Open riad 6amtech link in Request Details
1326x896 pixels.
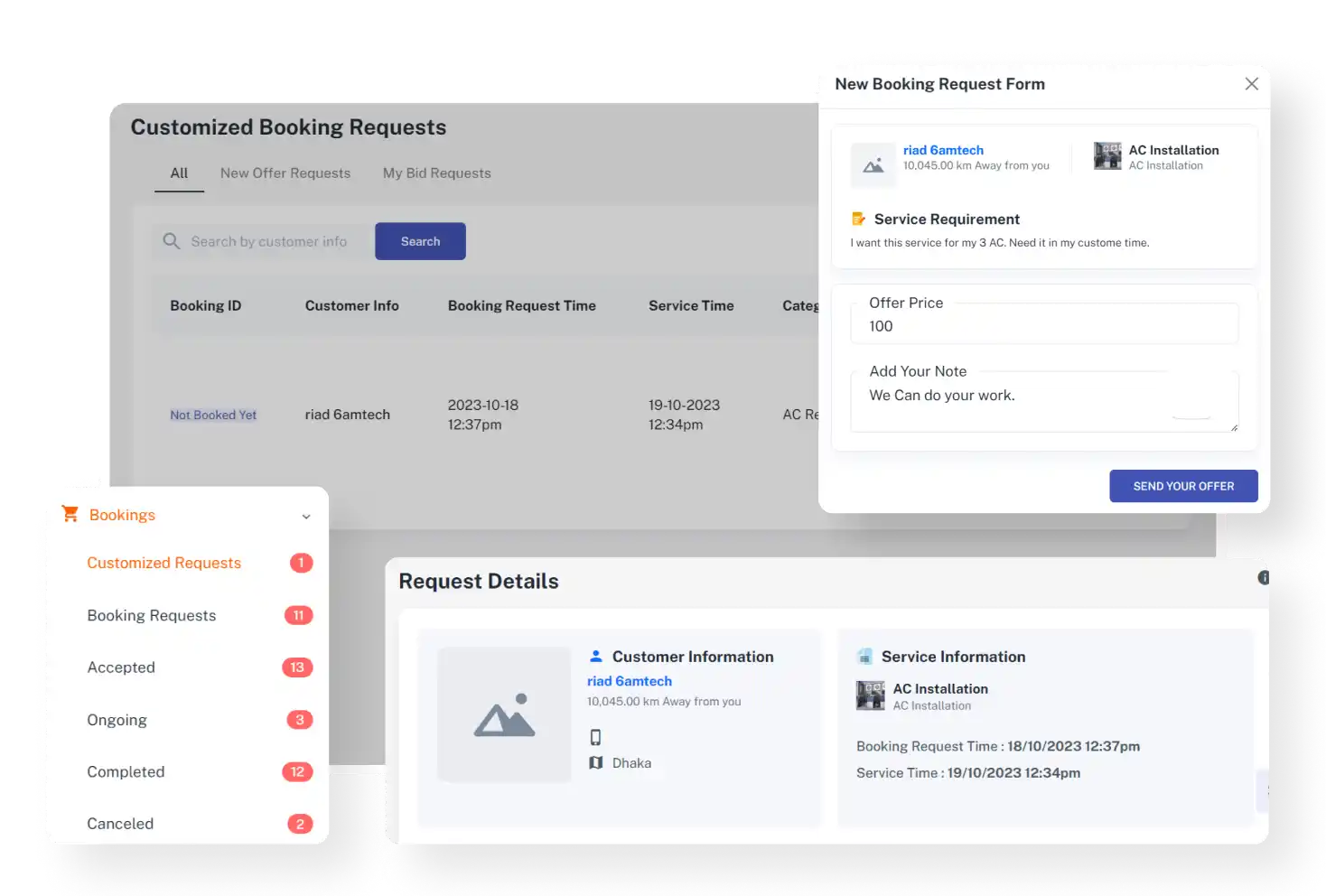pyautogui.click(x=630, y=681)
